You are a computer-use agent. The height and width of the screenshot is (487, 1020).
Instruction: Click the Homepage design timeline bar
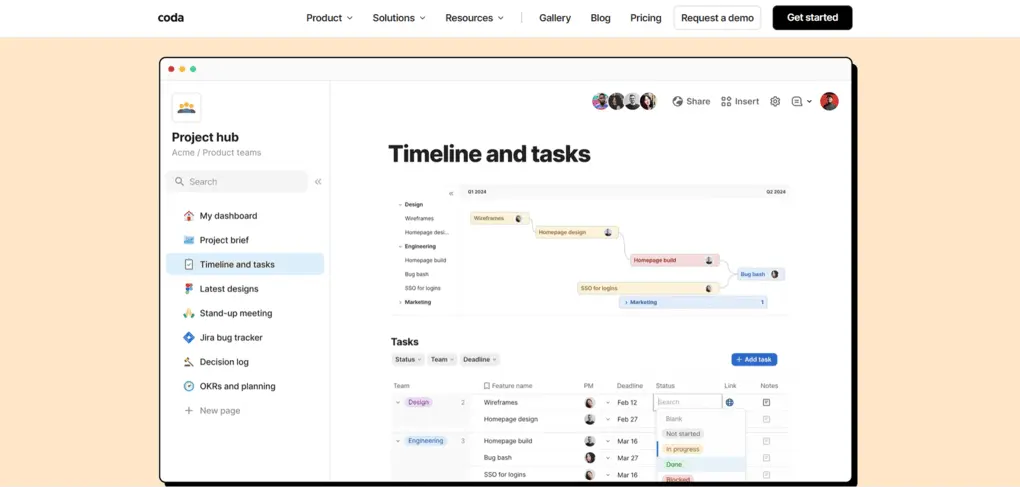pos(577,232)
